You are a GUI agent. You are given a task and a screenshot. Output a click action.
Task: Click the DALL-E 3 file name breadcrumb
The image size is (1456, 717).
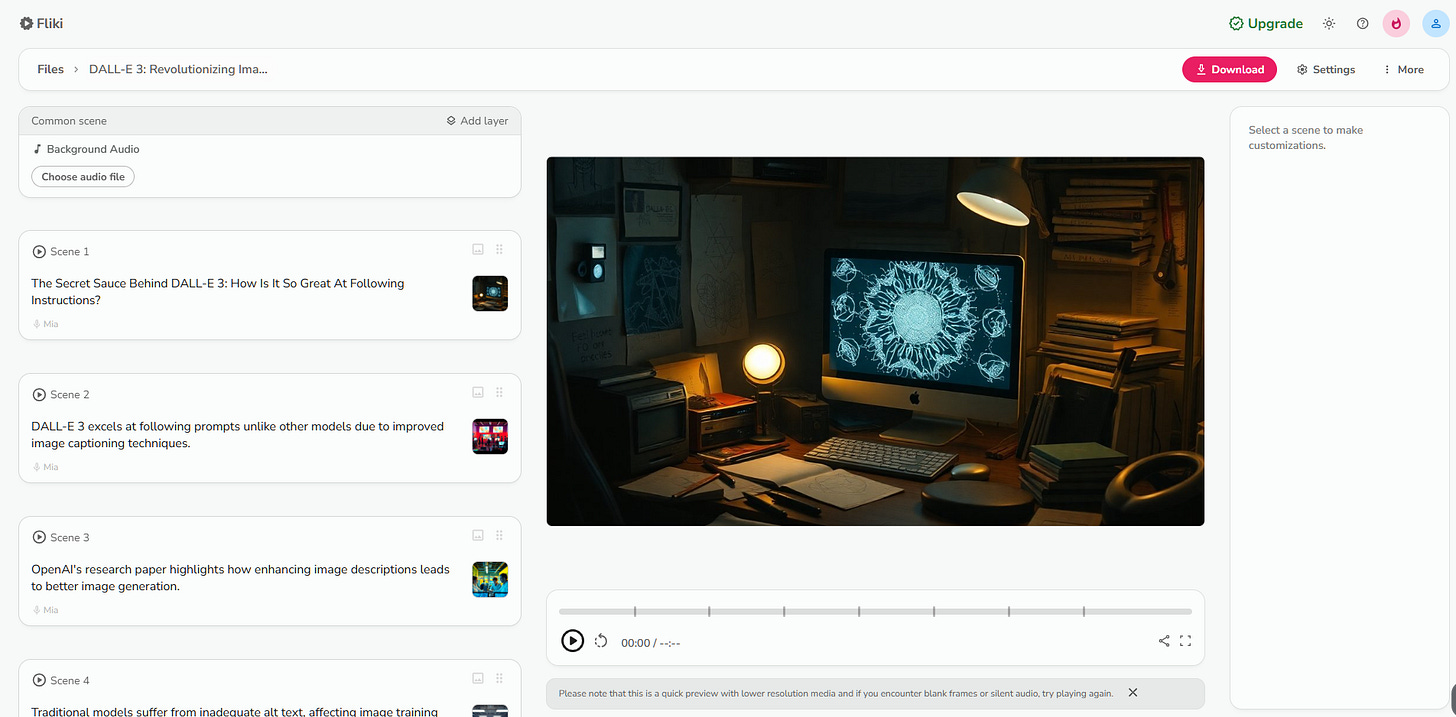178,69
